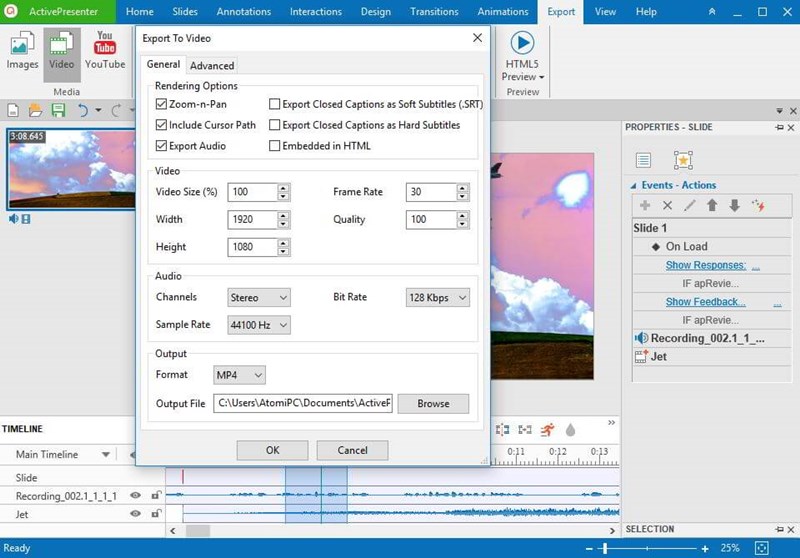Save project with green disk icon
800x558 pixels.
(58, 110)
